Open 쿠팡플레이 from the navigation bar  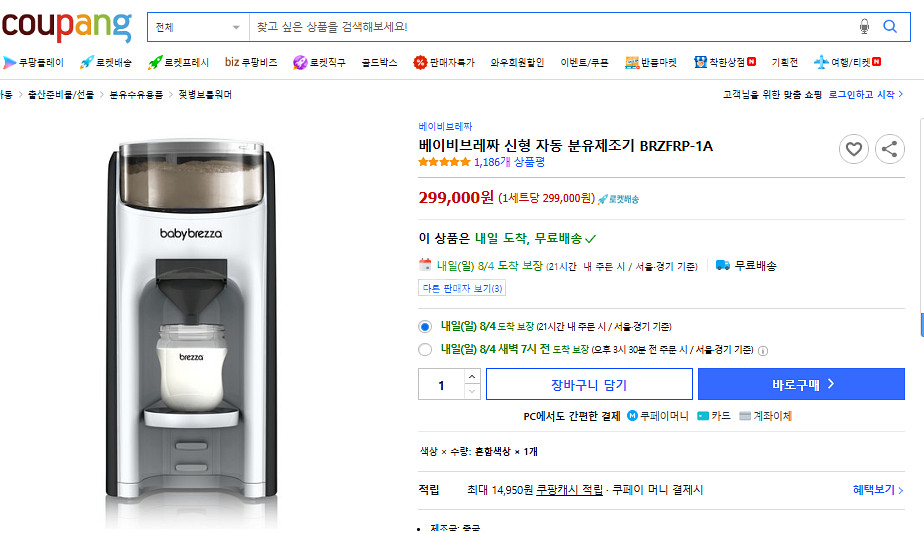[34, 62]
